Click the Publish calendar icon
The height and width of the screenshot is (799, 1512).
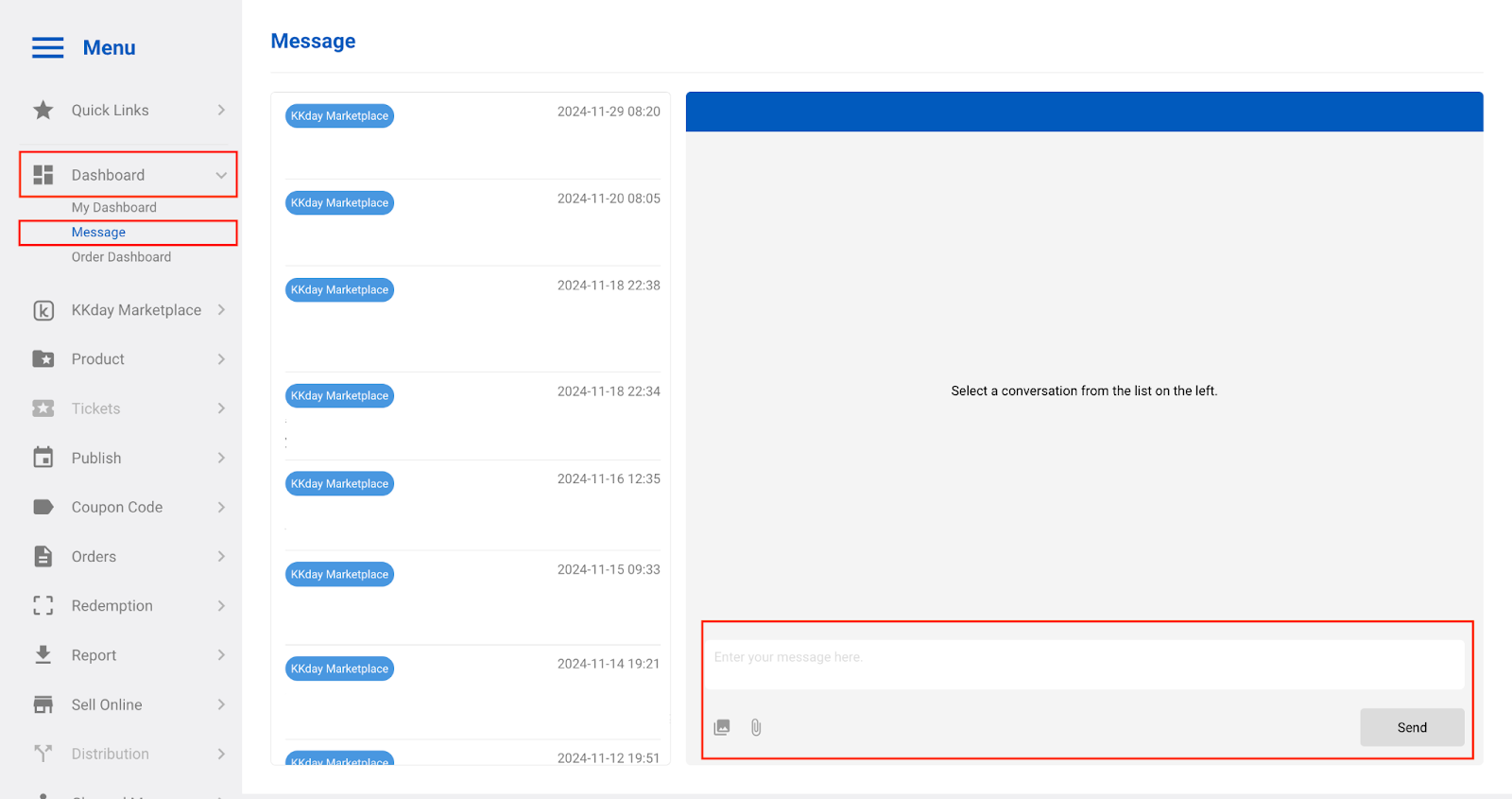[x=43, y=458]
